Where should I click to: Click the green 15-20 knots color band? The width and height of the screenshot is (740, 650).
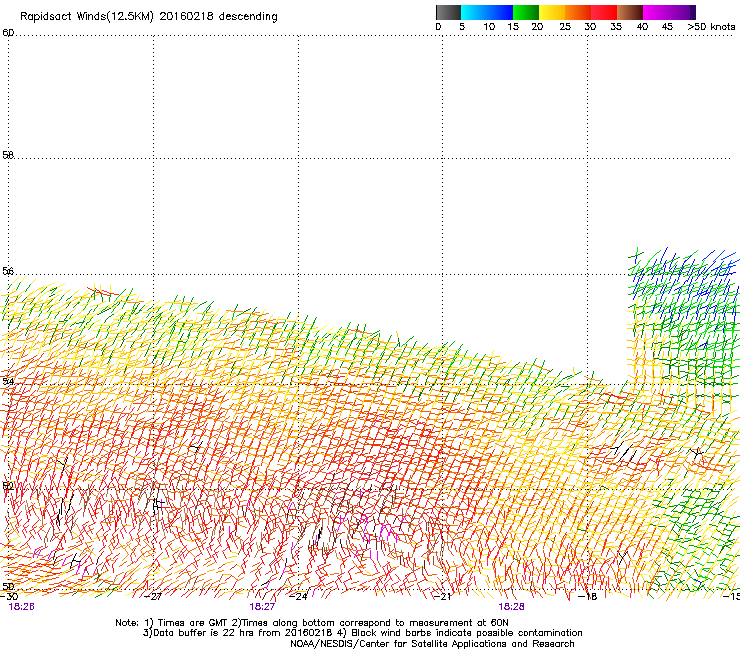(526, 12)
